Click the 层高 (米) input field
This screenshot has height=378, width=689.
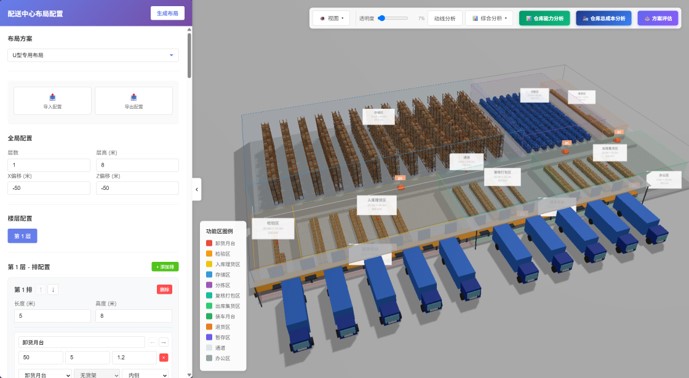pyautogui.click(x=137, y=165)
